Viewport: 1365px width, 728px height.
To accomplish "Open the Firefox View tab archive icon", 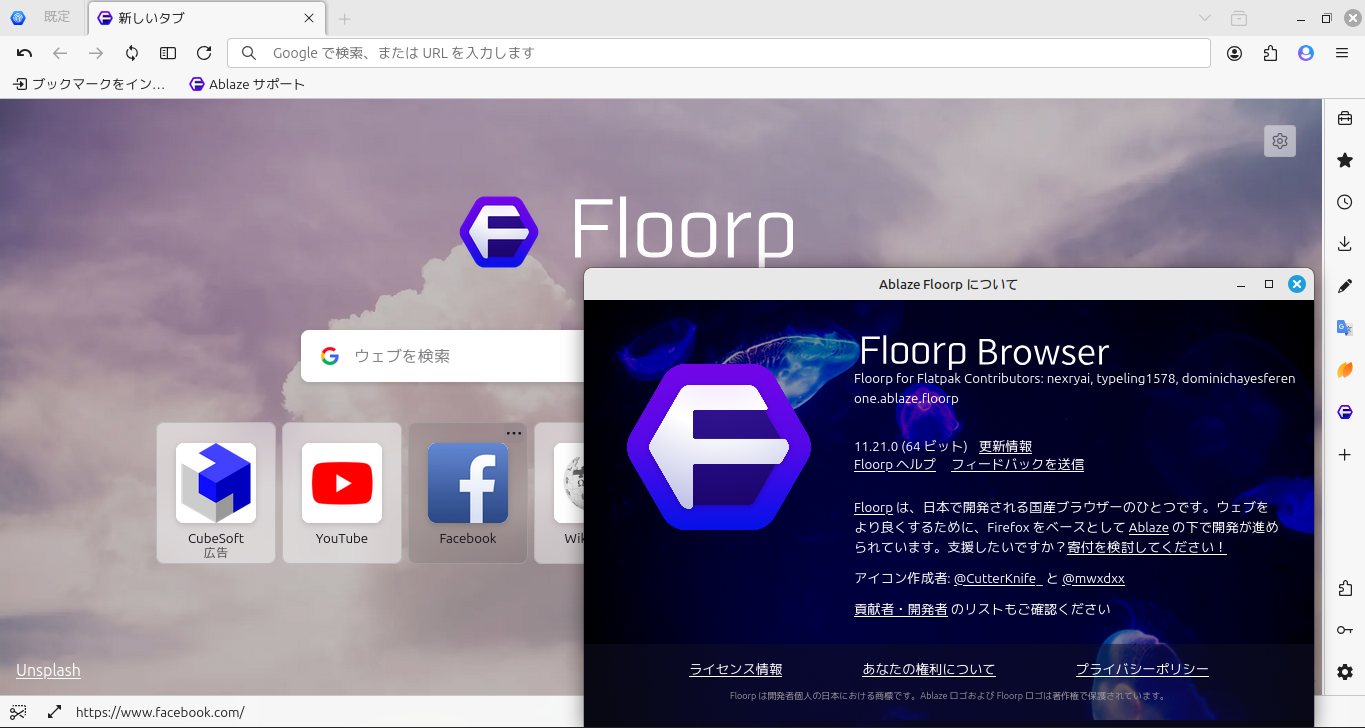I will (x=1239, y=18).
